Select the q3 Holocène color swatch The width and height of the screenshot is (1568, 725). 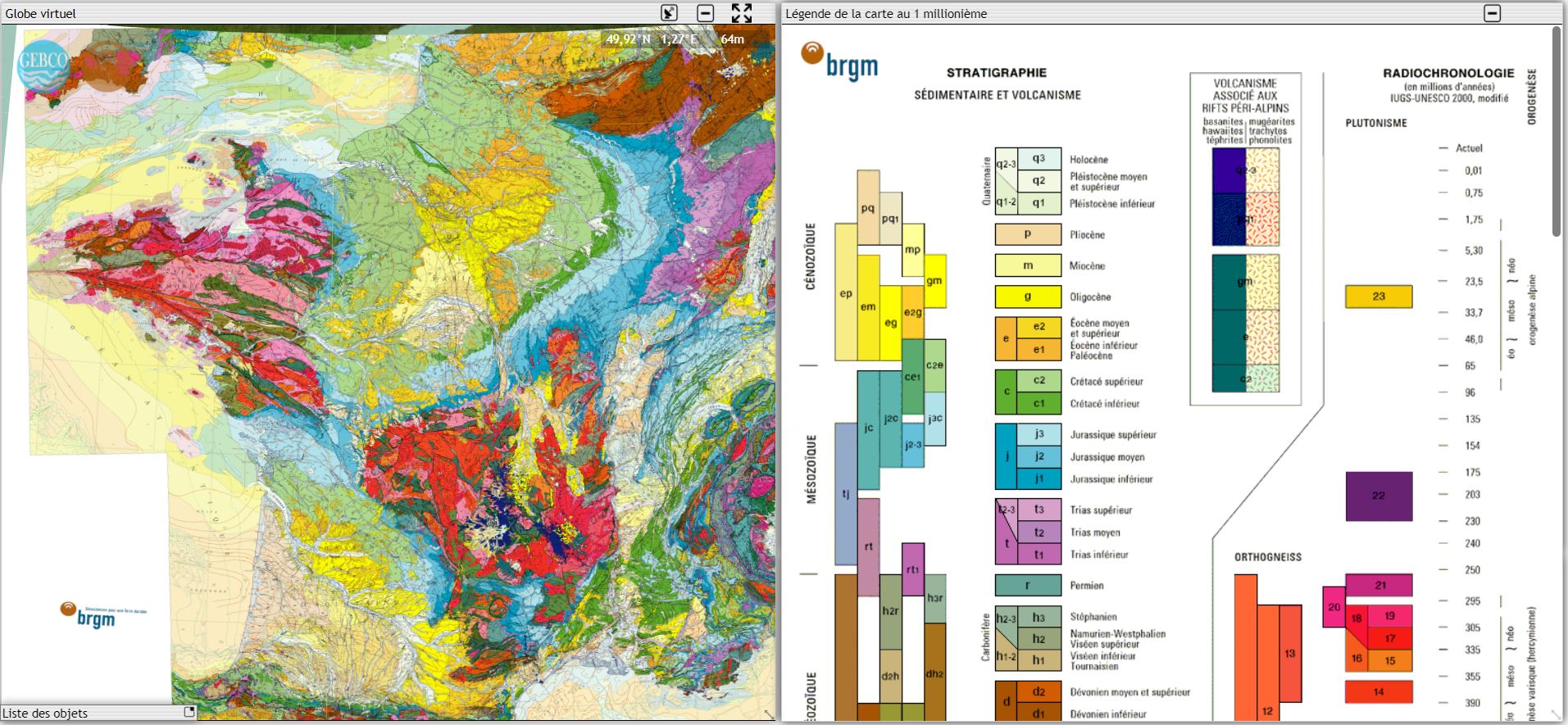[x=1039, y=158]
